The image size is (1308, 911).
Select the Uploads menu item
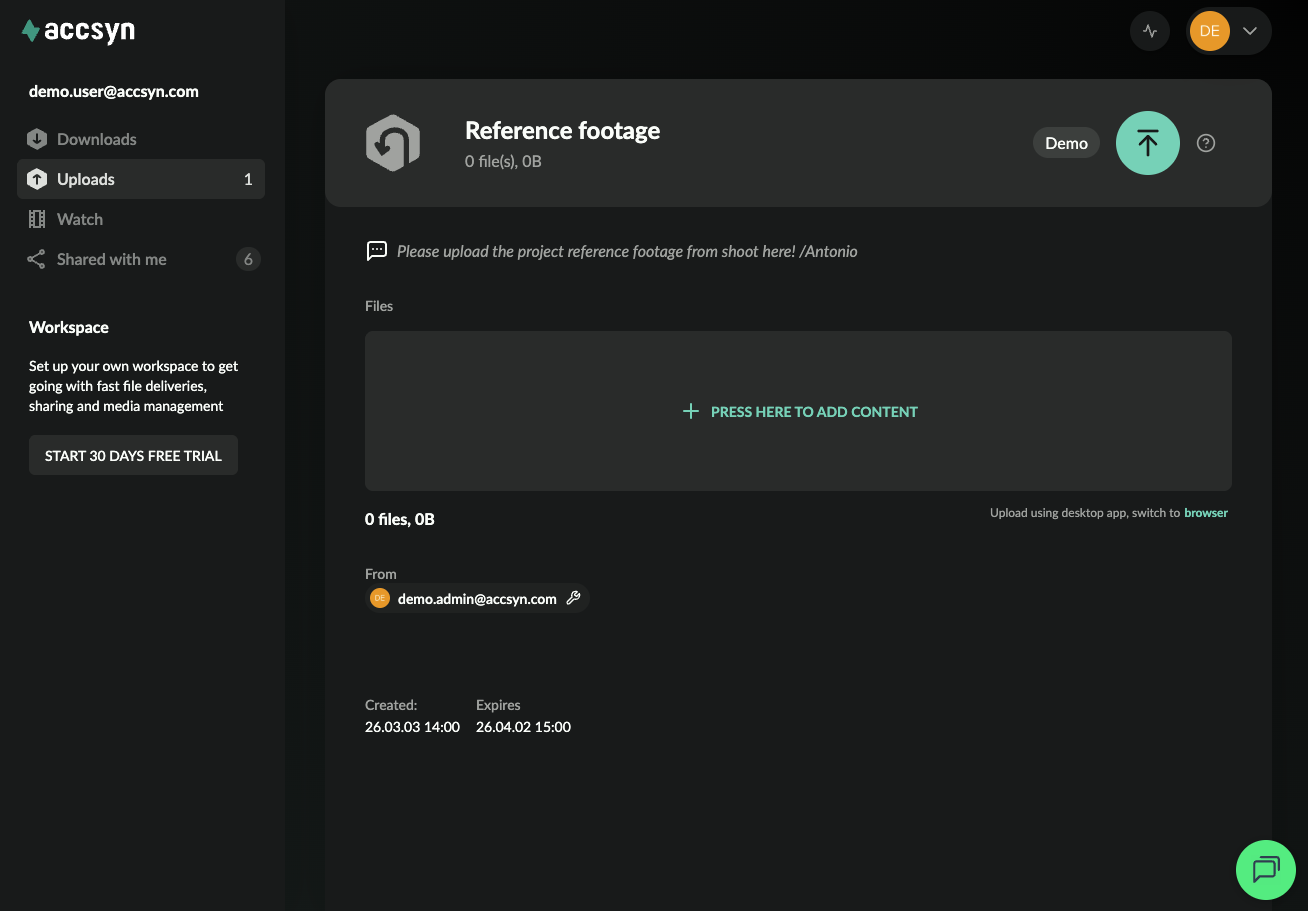141,179
